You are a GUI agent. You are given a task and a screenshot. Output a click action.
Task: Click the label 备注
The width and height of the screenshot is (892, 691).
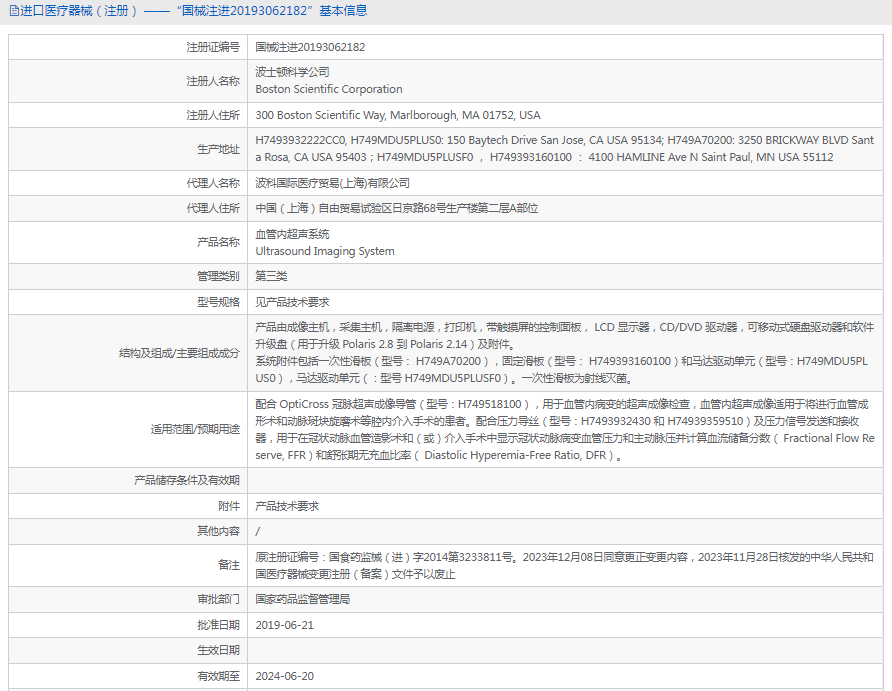point(229,565)
